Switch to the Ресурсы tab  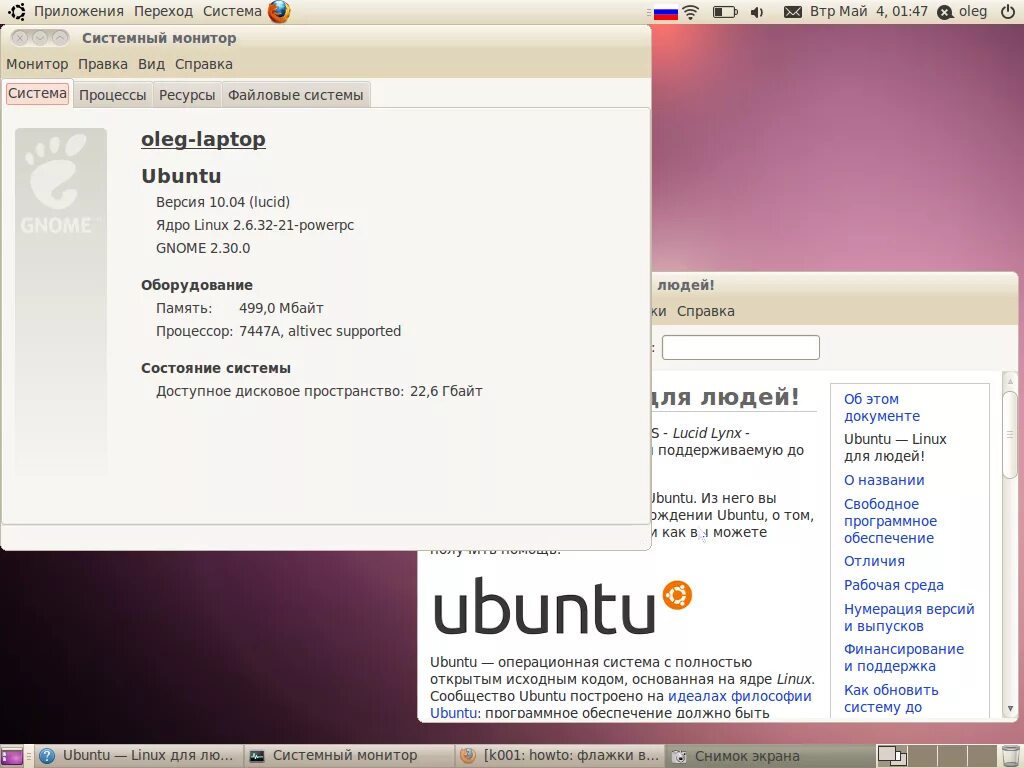[x=187, y=95]
